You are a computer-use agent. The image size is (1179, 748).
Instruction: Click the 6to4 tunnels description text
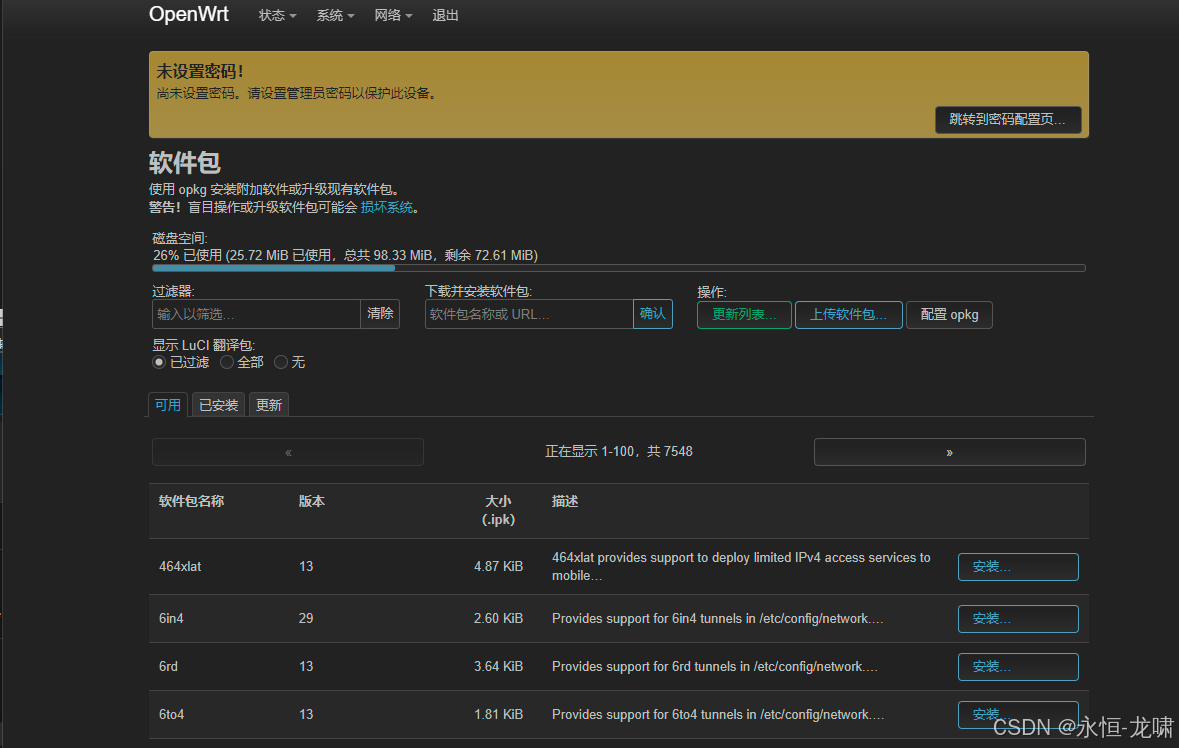tap(718, 715)
